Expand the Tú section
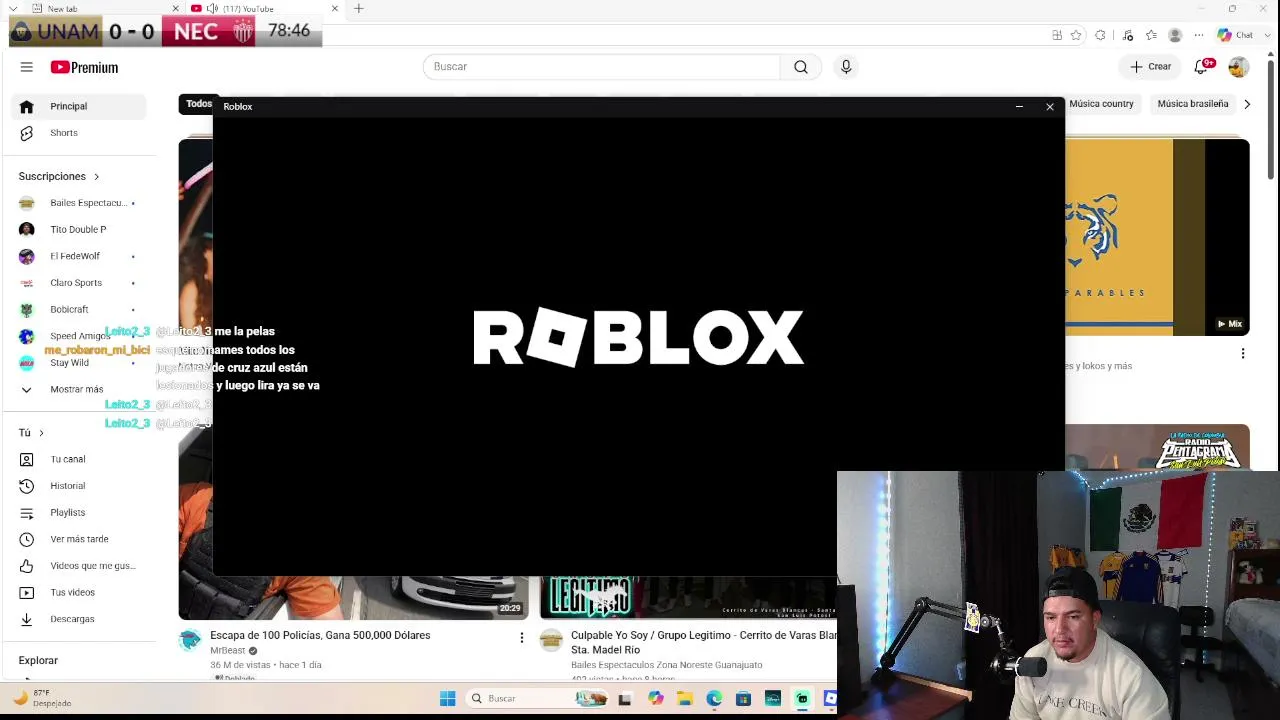The height and width of the screenshot is (720, 1280). (32, 433)
